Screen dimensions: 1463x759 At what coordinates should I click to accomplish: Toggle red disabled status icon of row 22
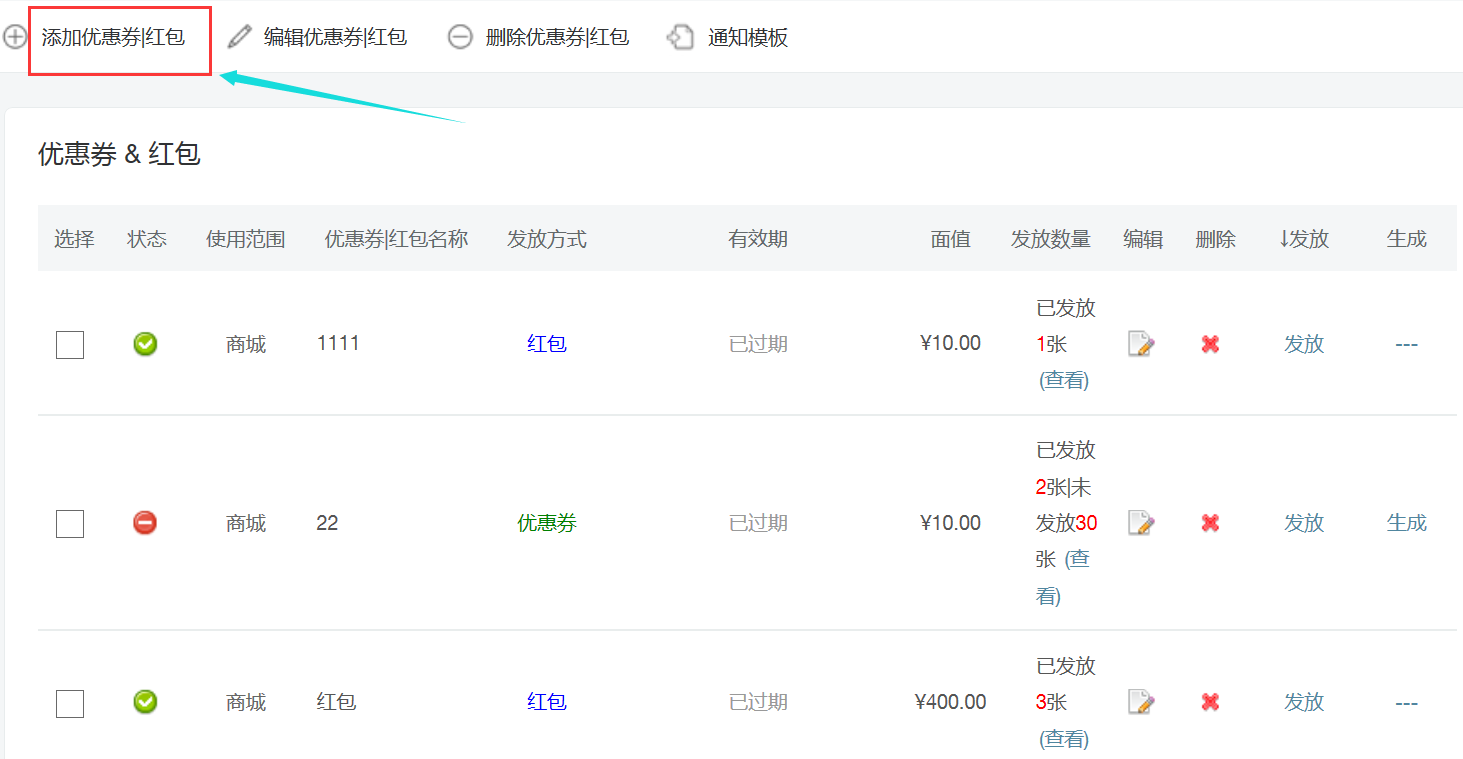(x=145, y=522)
